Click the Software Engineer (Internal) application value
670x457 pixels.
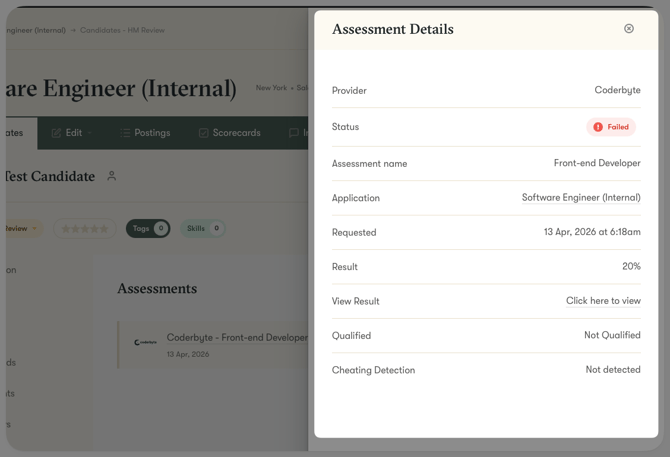point(581,198)
